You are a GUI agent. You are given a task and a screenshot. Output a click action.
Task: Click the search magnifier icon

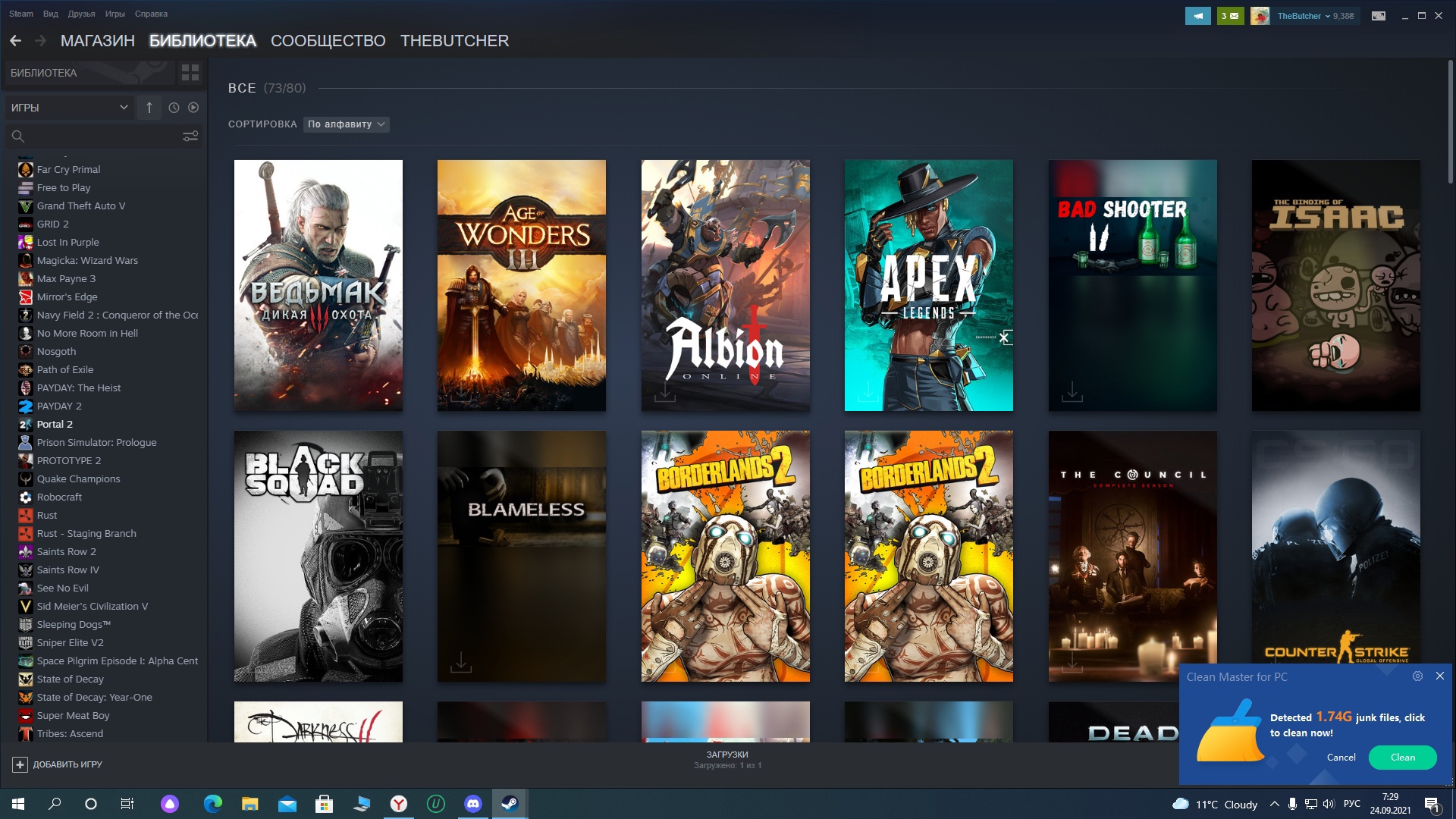[x=18, y=136]
